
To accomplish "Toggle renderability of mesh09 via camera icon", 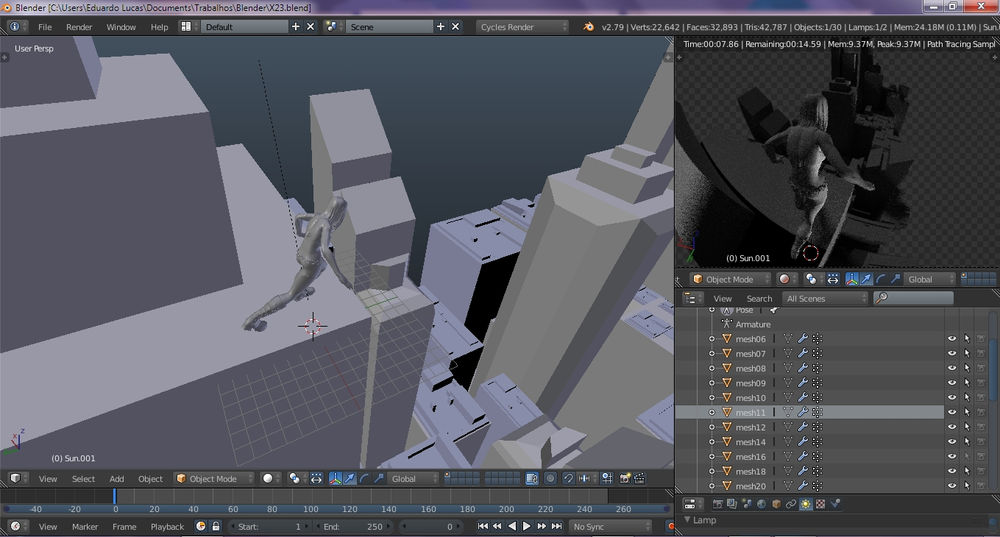I will click(981, 383).
